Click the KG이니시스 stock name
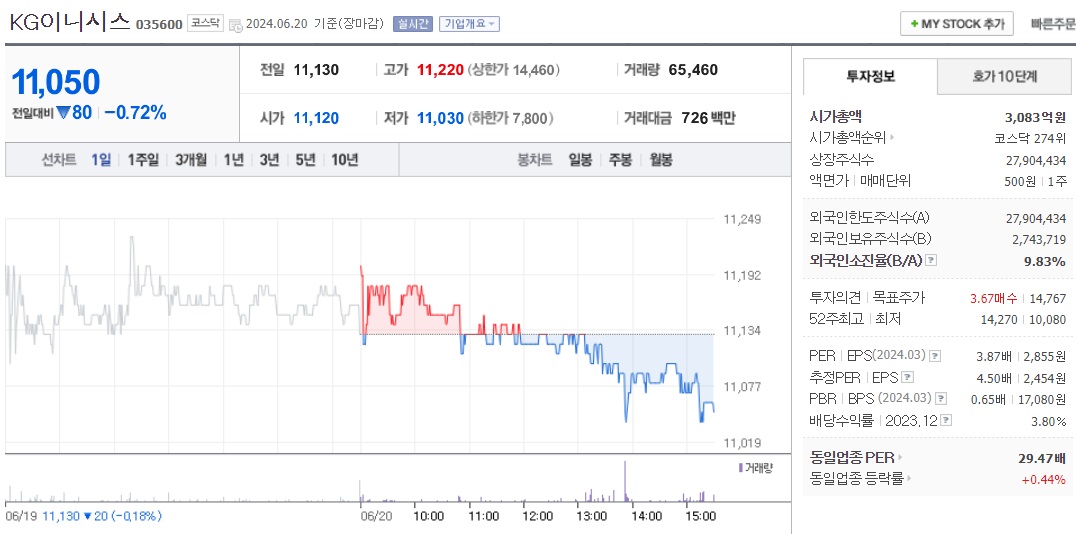The width and height of the screenshot is (1076, 534). click(x=69, y=21)
